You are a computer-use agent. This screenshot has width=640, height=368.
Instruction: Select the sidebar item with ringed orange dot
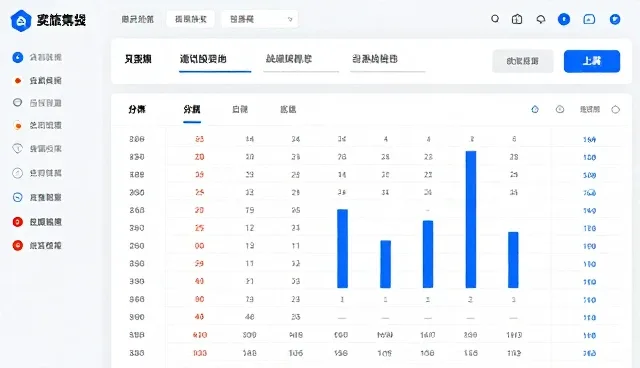(x=37, y=125)
